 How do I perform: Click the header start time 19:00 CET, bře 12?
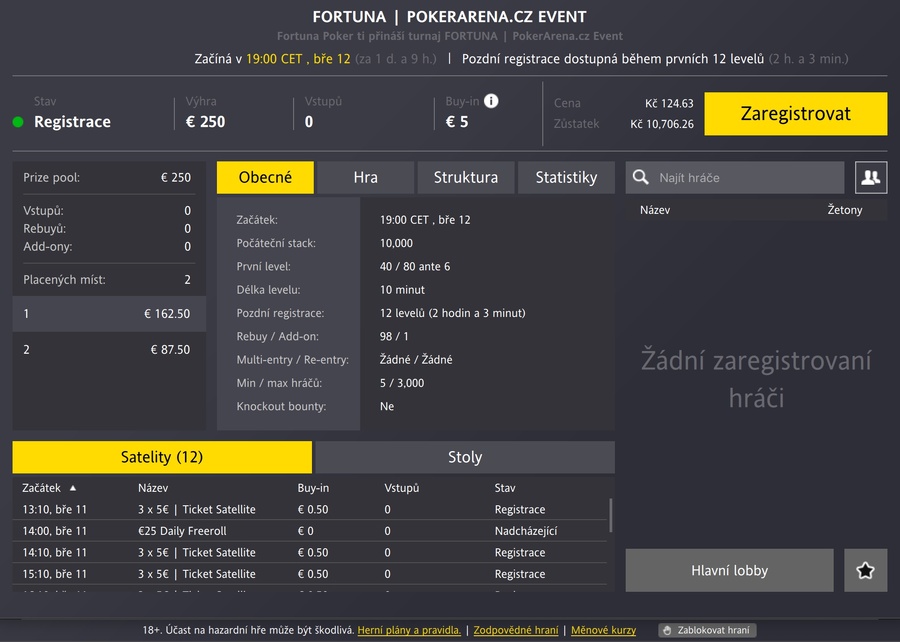coord(298,59)
